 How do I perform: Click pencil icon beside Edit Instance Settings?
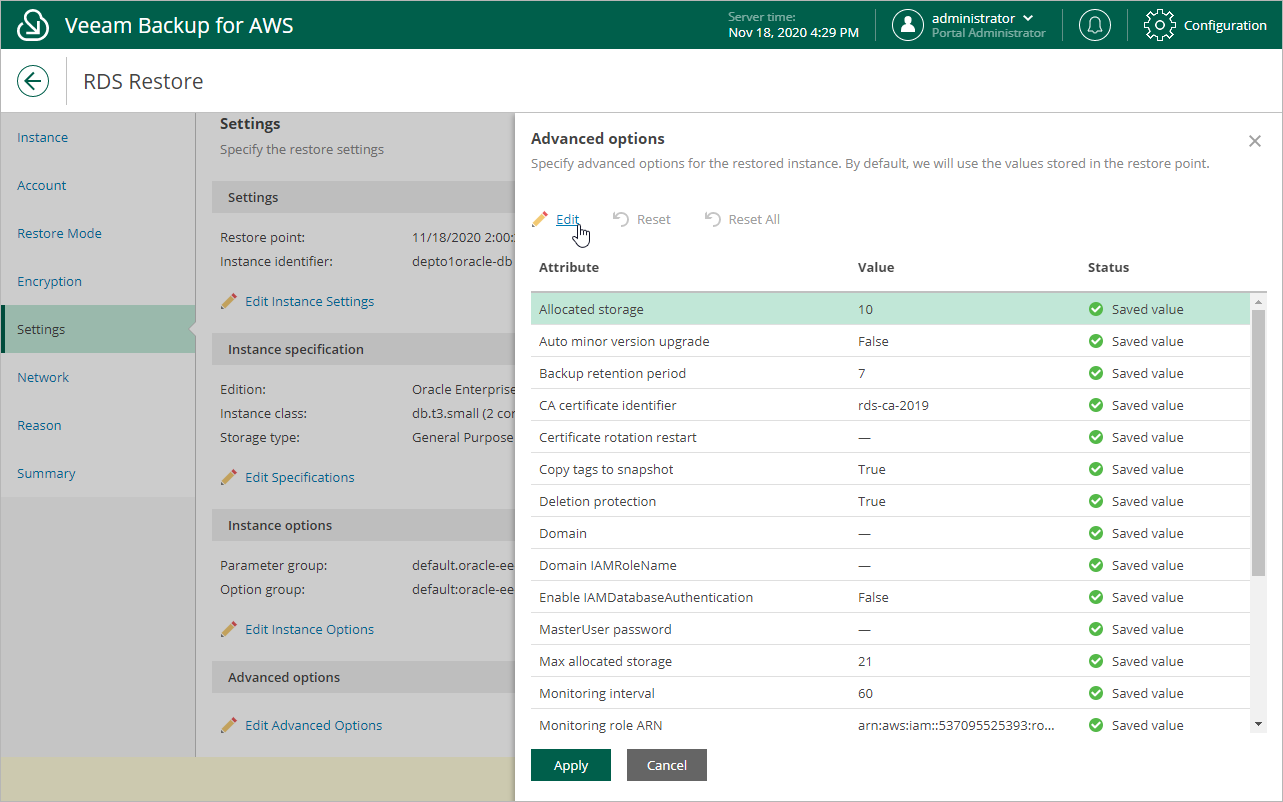[x=229, y=301]
